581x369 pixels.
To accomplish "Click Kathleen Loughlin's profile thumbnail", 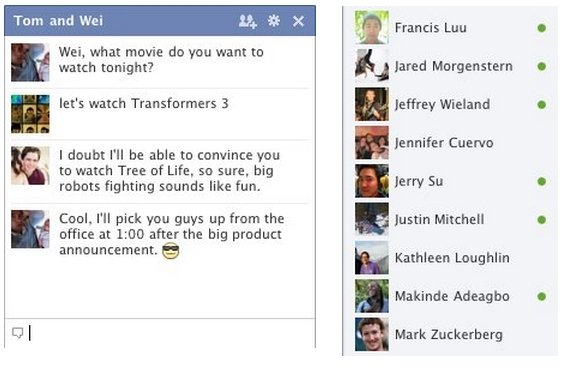I will tap(372, 258).
